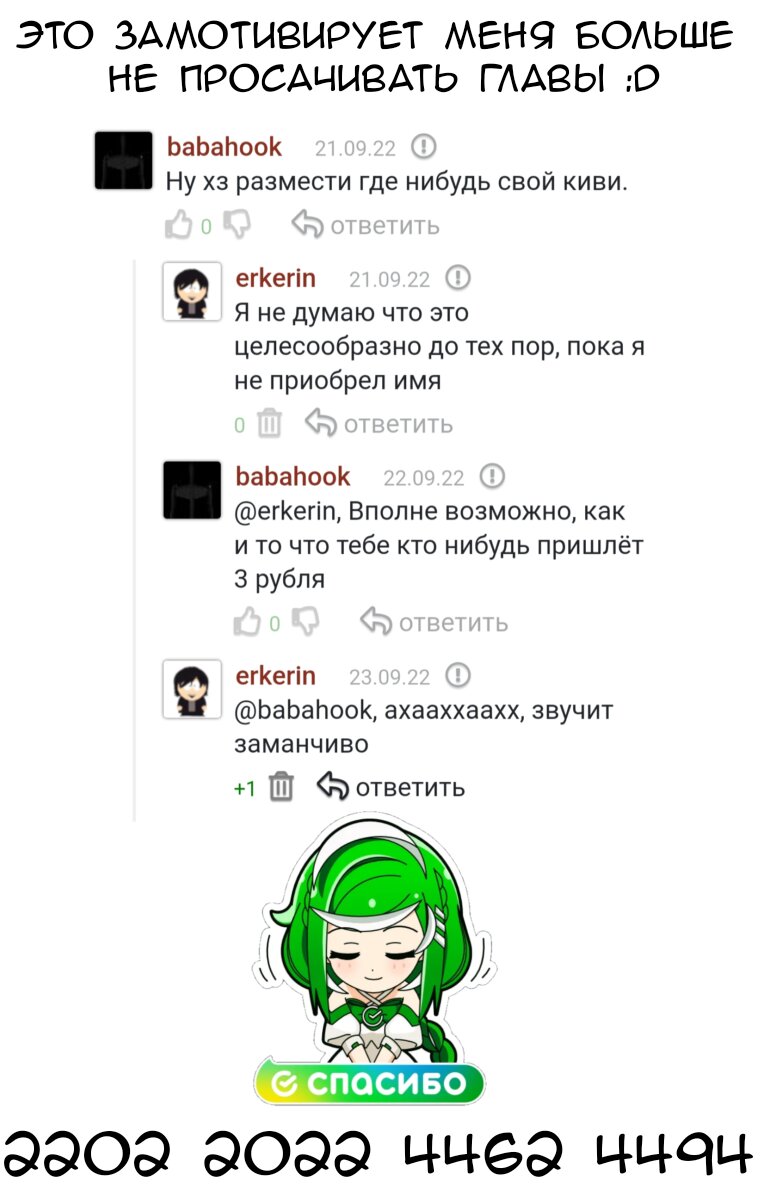Reply to erkerin's comment about целесообразно
Screen dimensions: 762x1200
pos(379,424)
